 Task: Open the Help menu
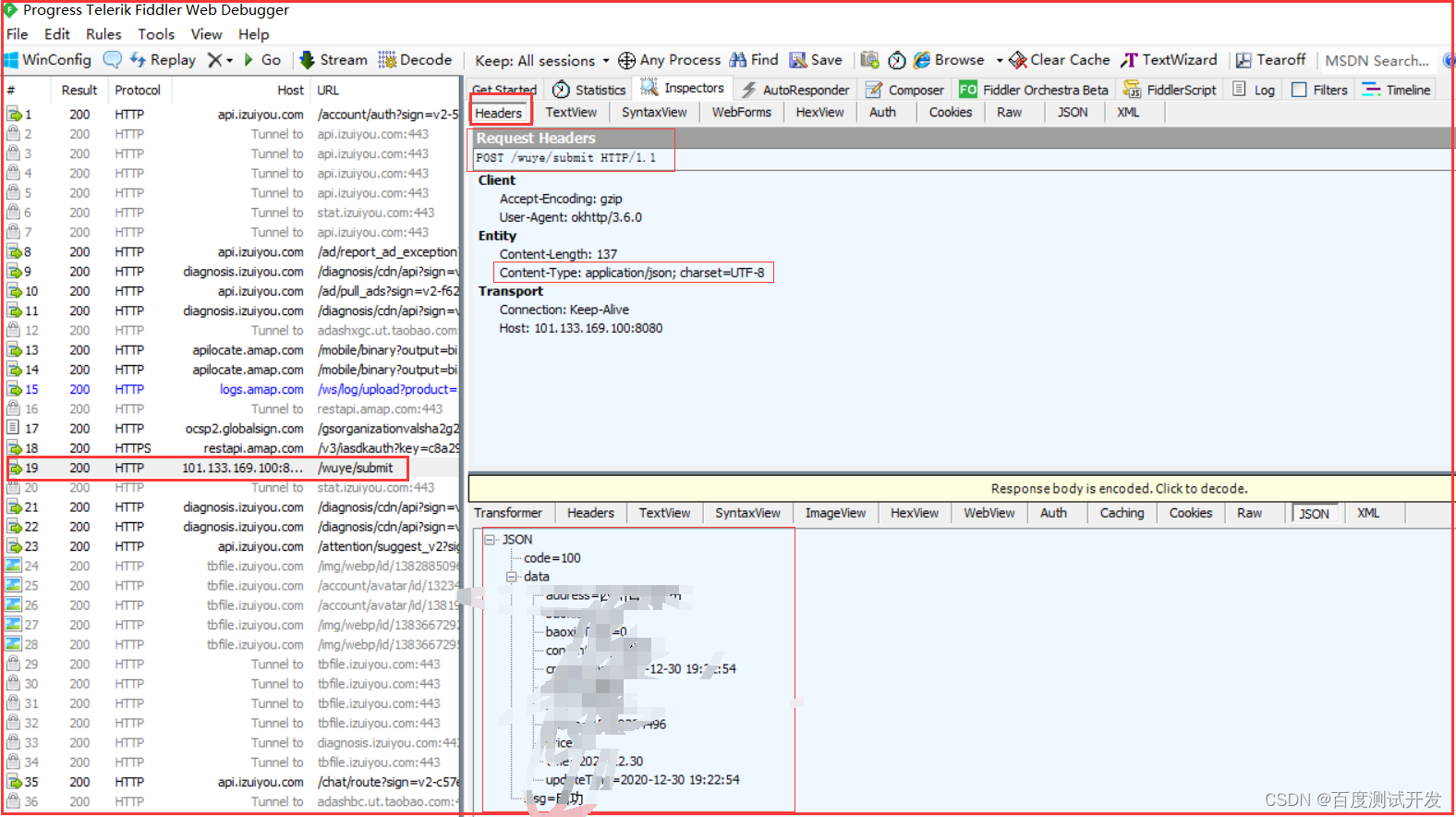253,34
